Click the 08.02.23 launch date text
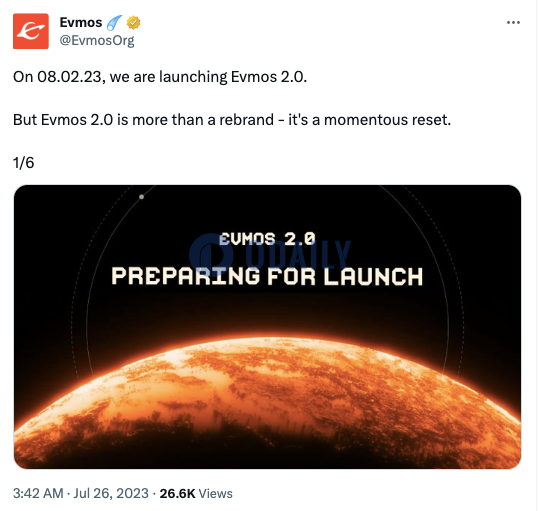This screenshot has height=511, width=540. click(69, 77)
